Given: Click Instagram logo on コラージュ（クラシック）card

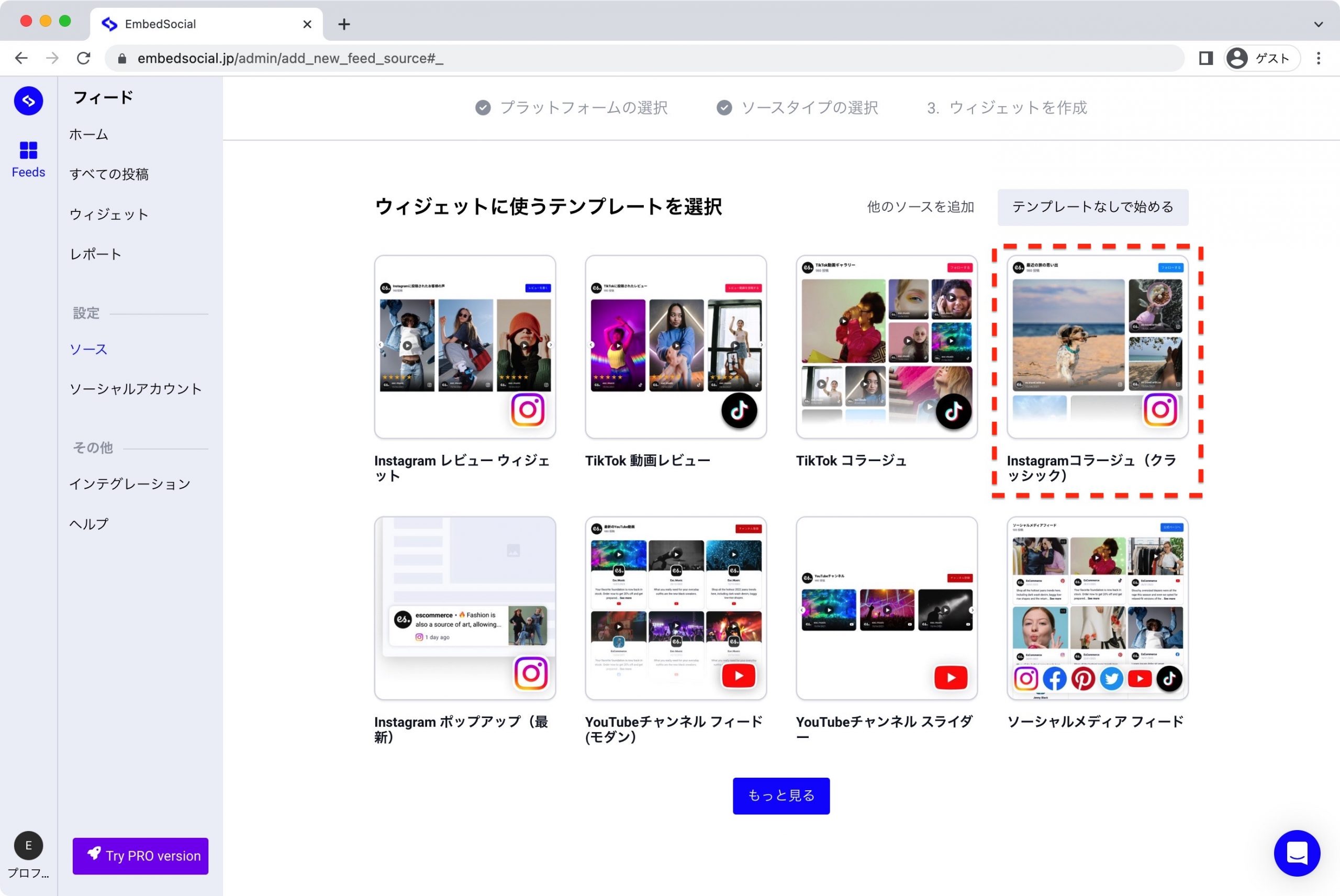Looking at the screenshot, I should click(x=1160, y=410).
